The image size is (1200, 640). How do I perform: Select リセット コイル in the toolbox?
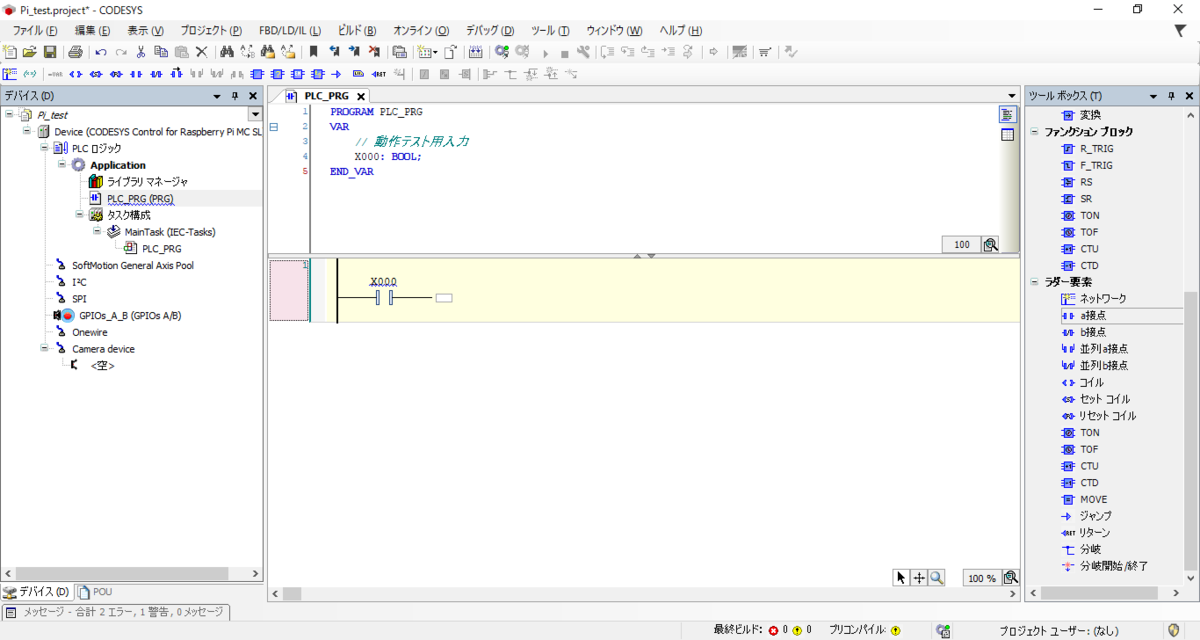tap(1107, 416)
